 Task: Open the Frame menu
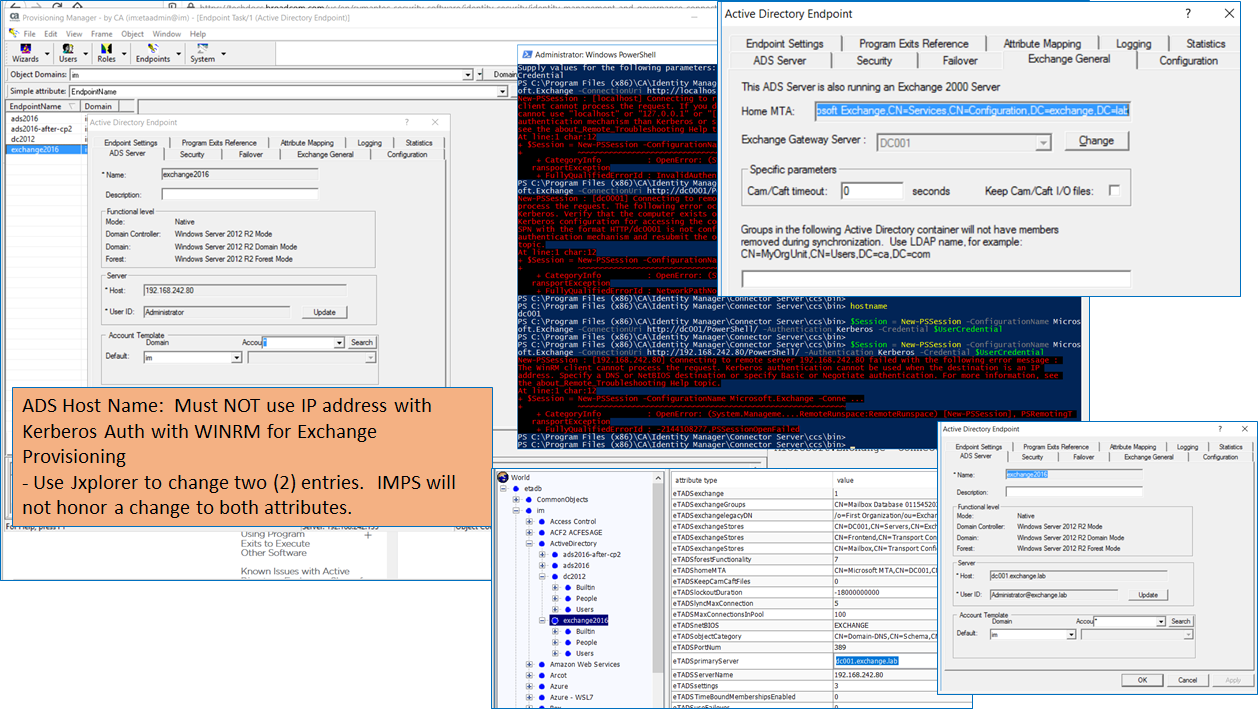pos(101,33)
